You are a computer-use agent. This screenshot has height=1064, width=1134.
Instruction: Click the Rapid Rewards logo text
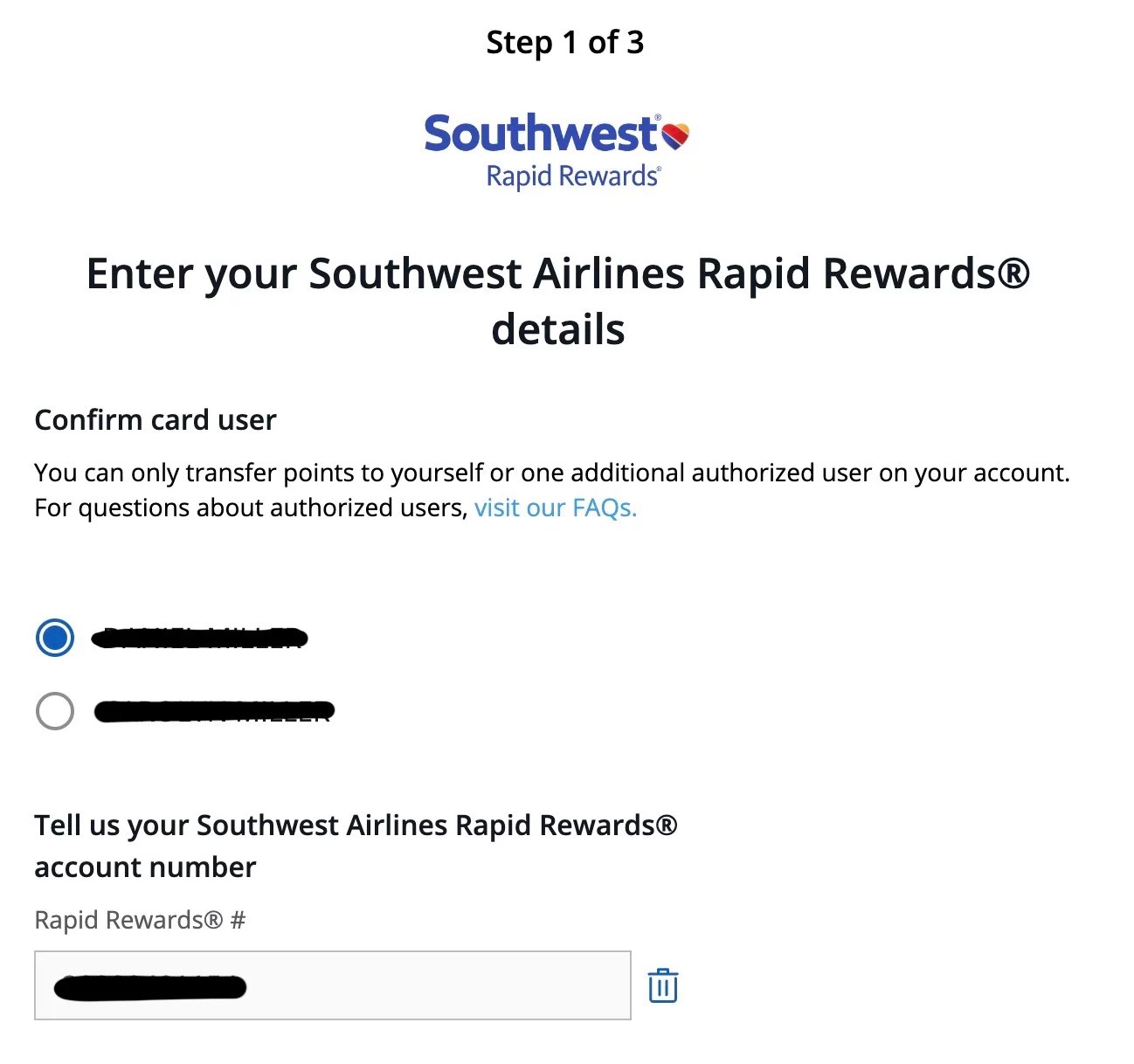coord(571,176)
